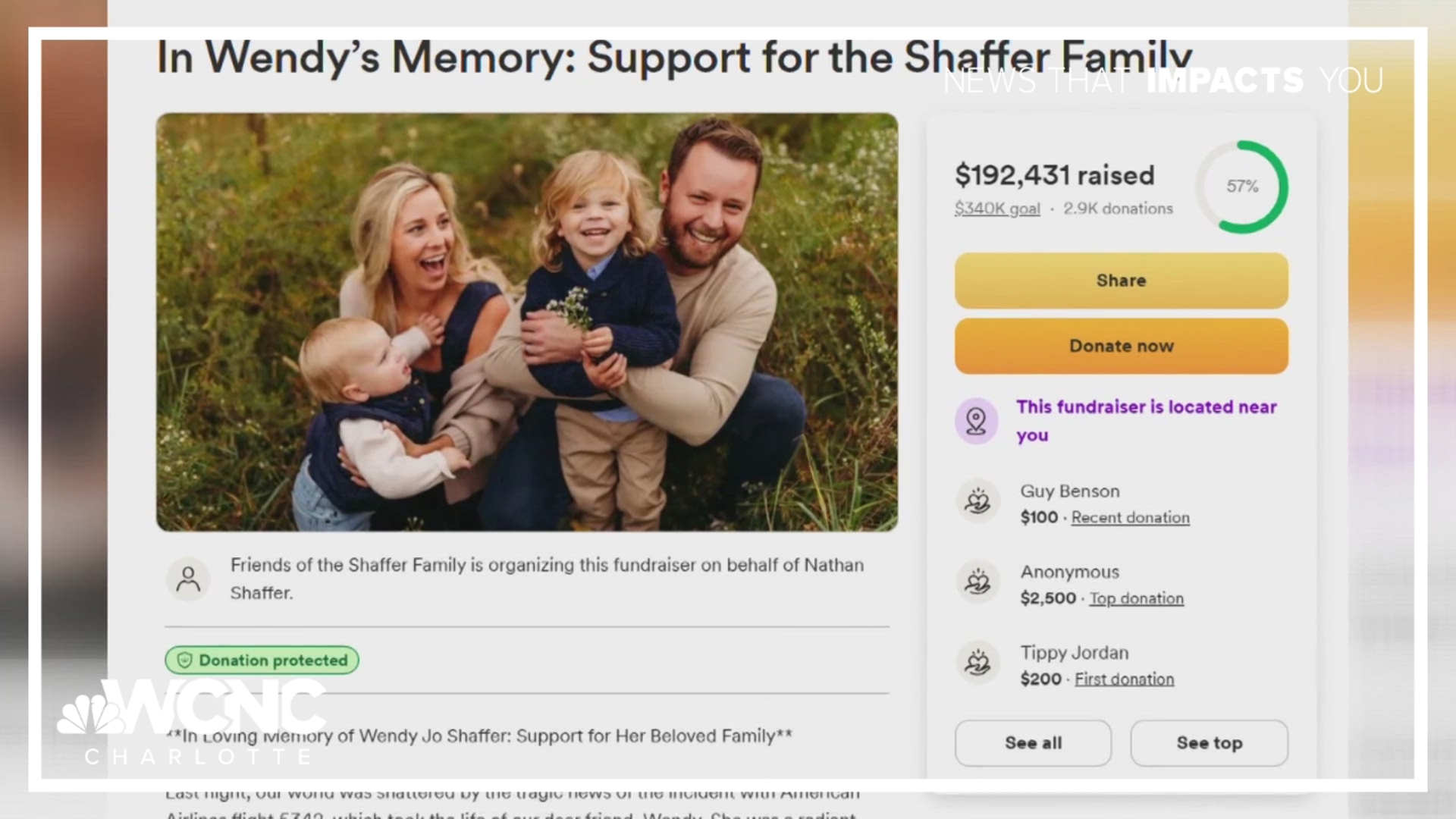Click the organizer profile avatar icon

pyautogui.click(x=188, y=579)
